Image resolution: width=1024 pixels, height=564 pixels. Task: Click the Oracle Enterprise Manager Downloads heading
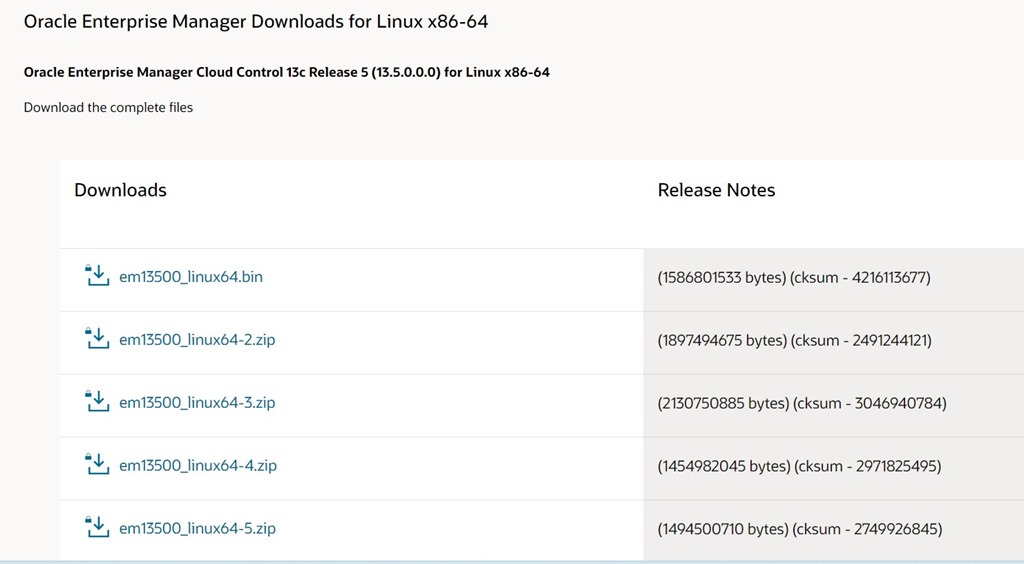click(256, 21)
